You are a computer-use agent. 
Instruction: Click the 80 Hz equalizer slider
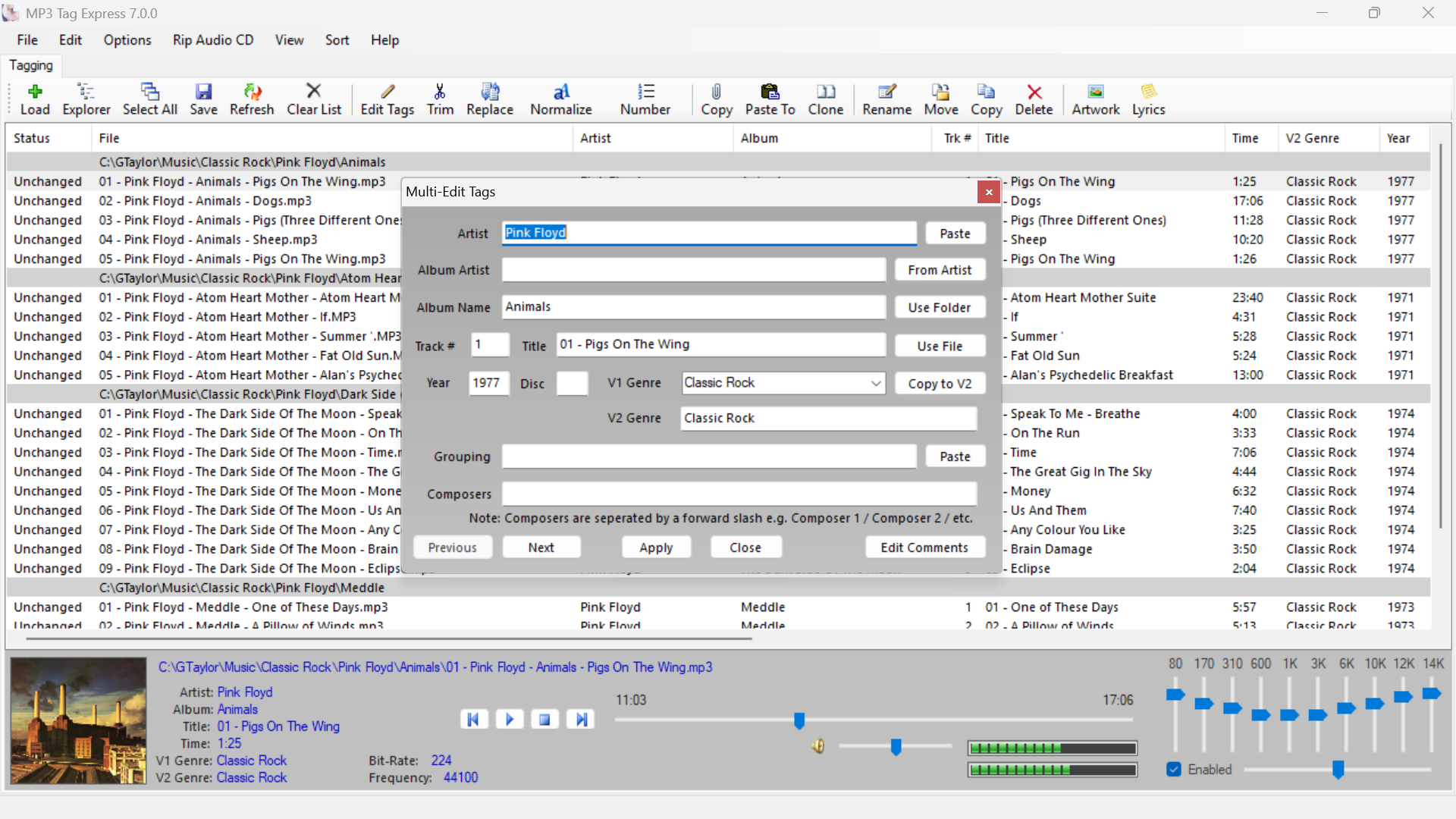1175,695
